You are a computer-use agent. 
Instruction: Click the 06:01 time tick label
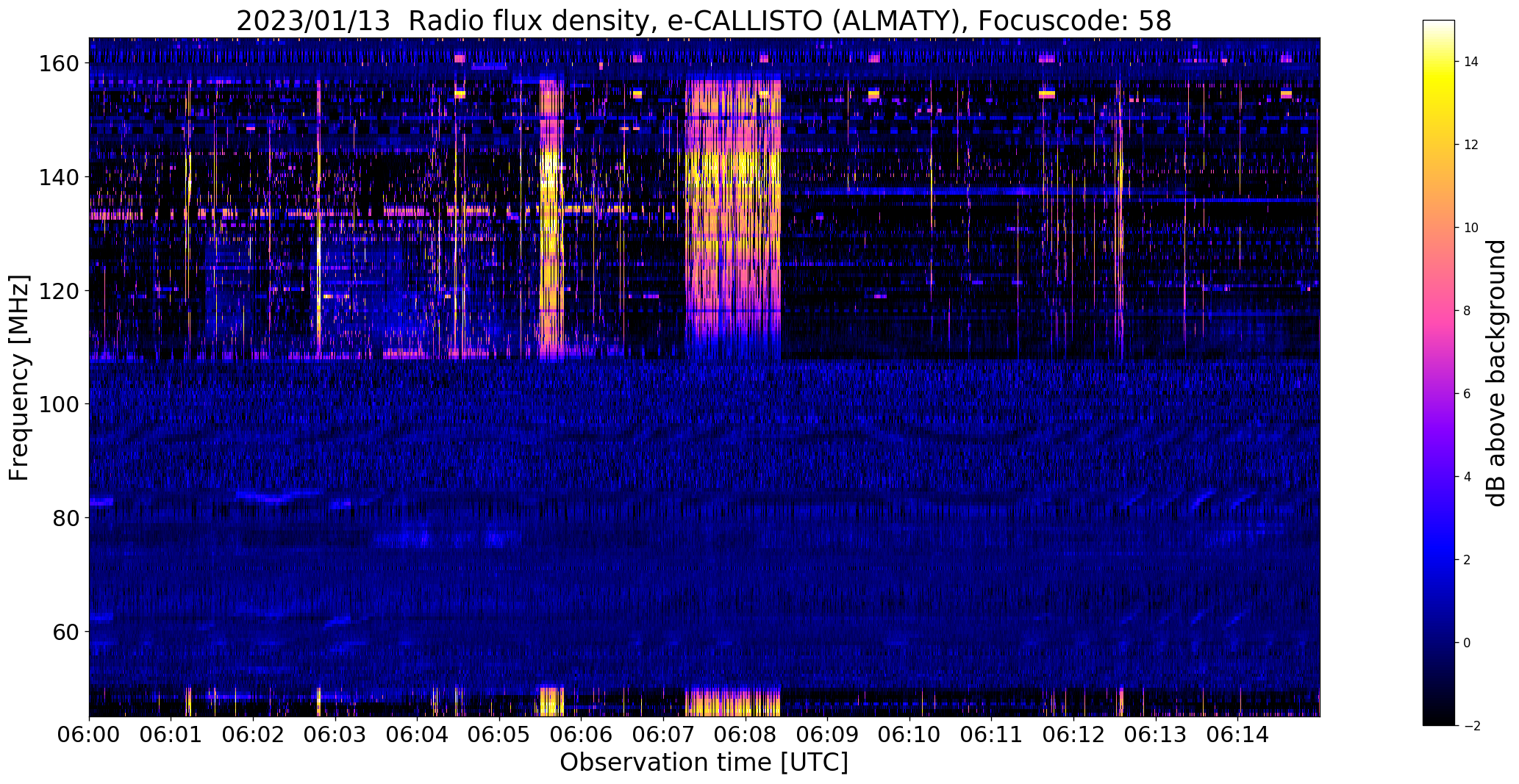(171, 733)
